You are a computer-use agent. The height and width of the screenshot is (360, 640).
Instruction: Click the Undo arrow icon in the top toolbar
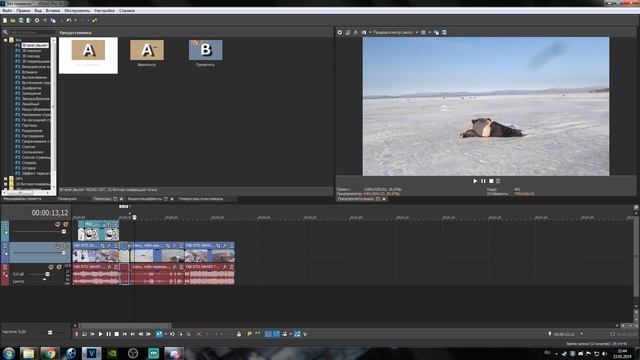click(69, 20)
